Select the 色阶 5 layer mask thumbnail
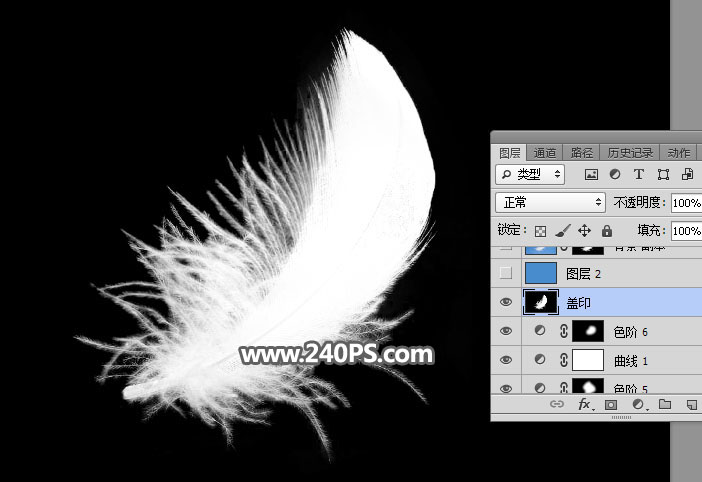Image resolution: width=702 pixels, height=482 pixels. pos(588,386)
